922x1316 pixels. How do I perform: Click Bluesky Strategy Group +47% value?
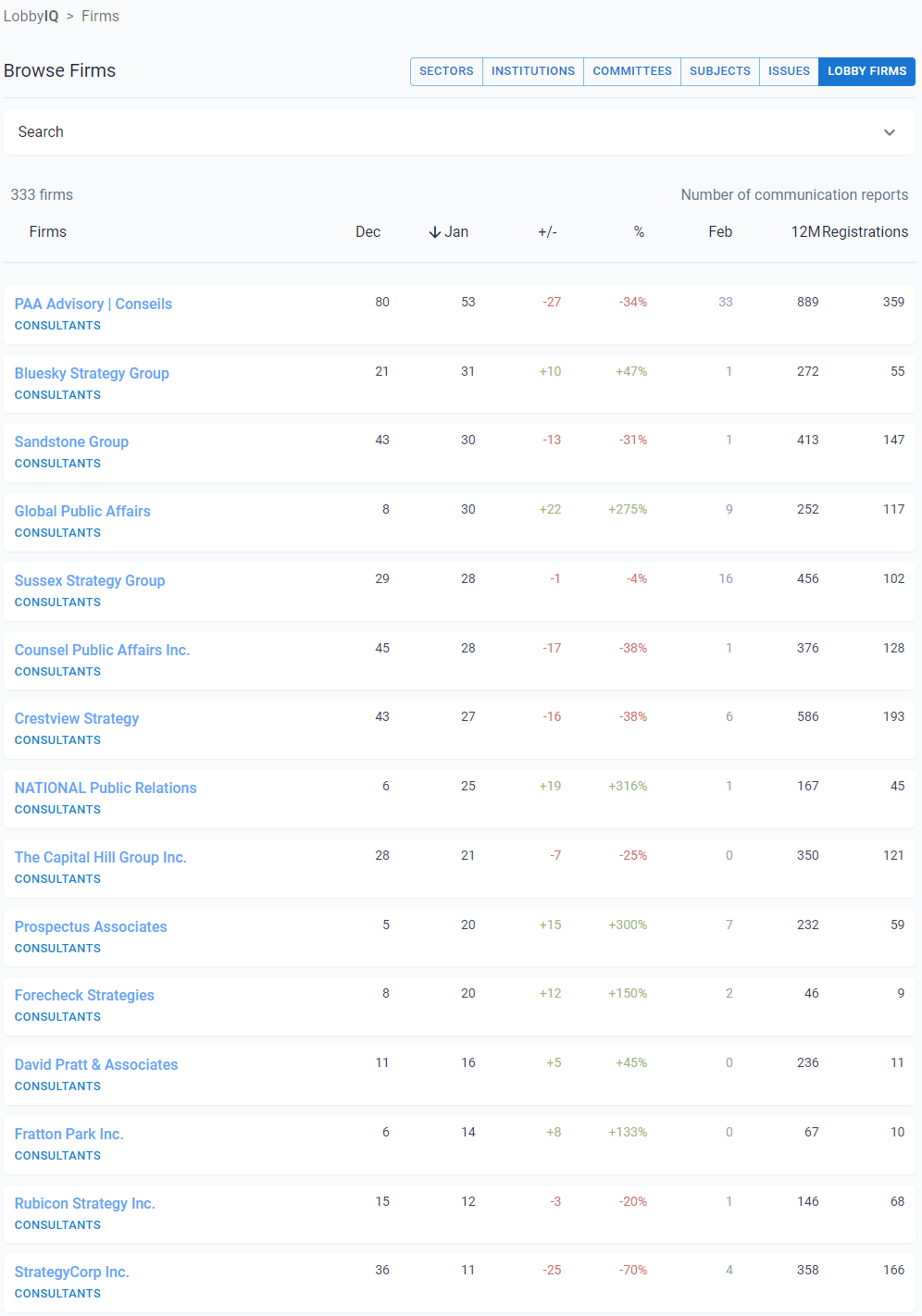click(x=631, y=371)
